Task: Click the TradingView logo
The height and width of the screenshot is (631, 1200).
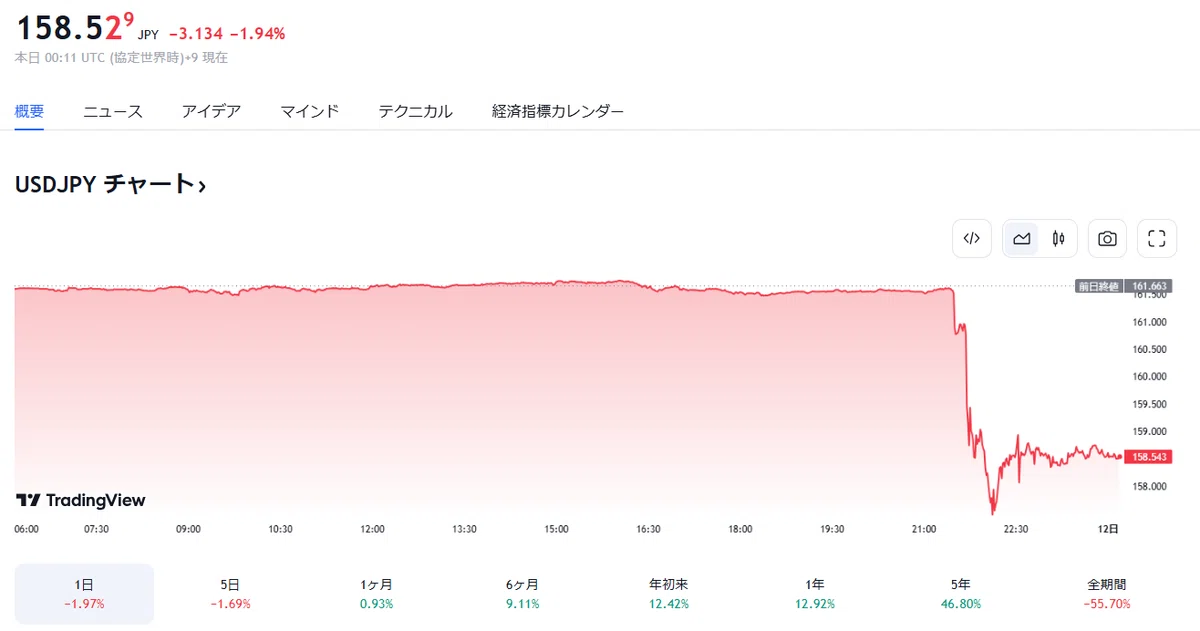Action: [81, 500]
